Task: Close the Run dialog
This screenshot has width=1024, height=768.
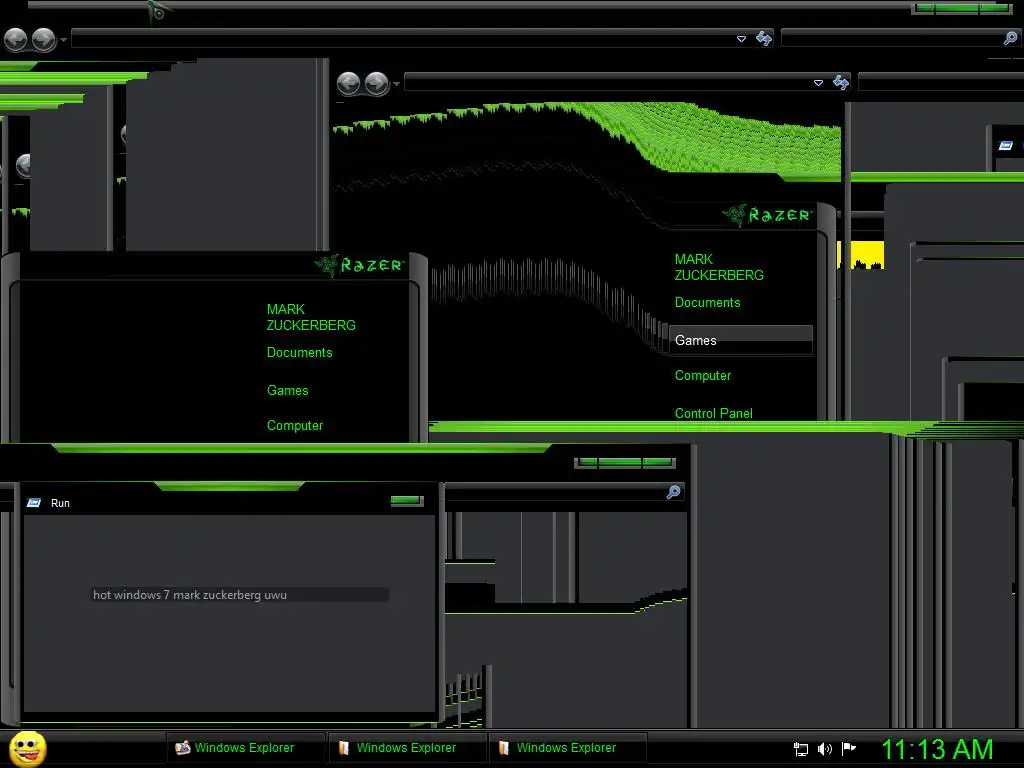Action: click(x=406, y=501)
